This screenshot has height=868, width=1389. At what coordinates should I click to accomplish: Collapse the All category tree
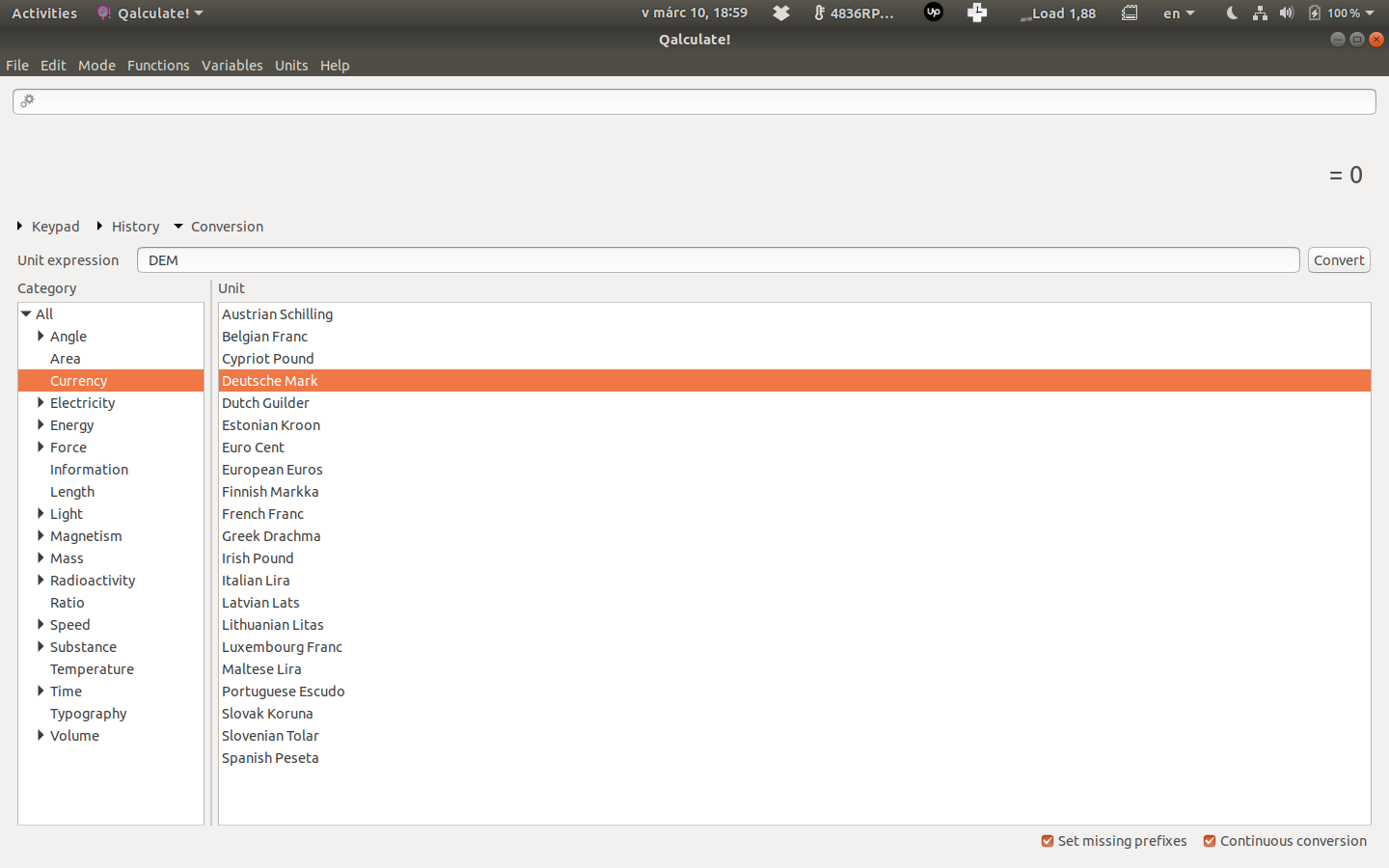click(26, 314)
